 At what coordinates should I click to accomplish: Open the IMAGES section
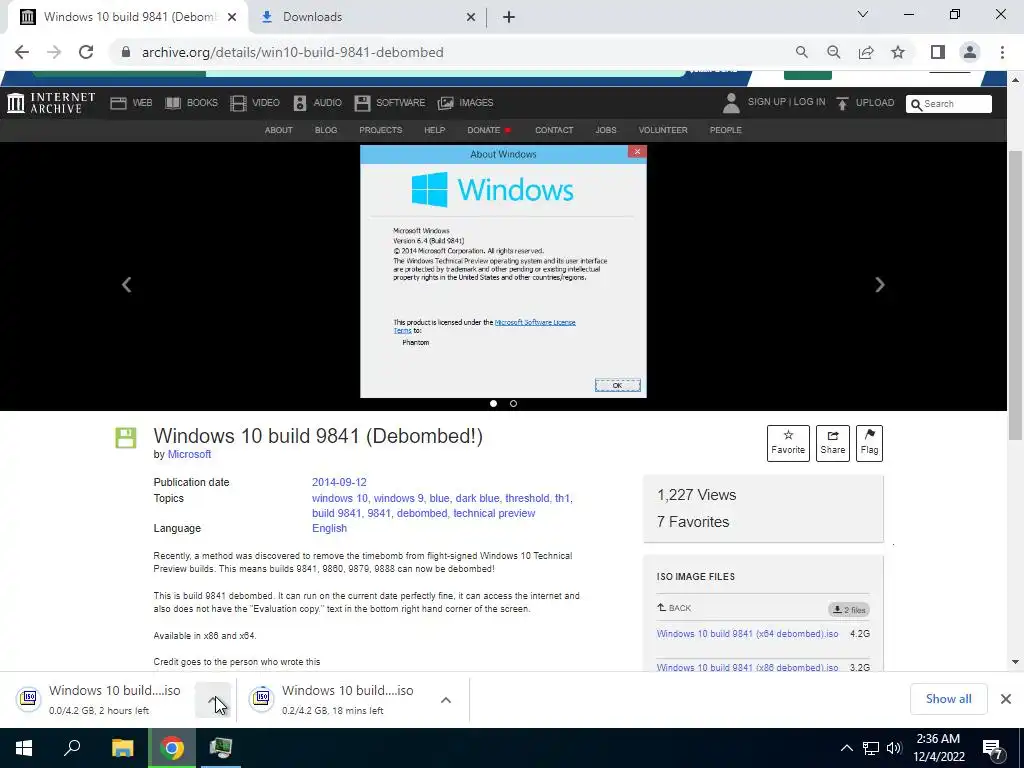click(466, 103)
